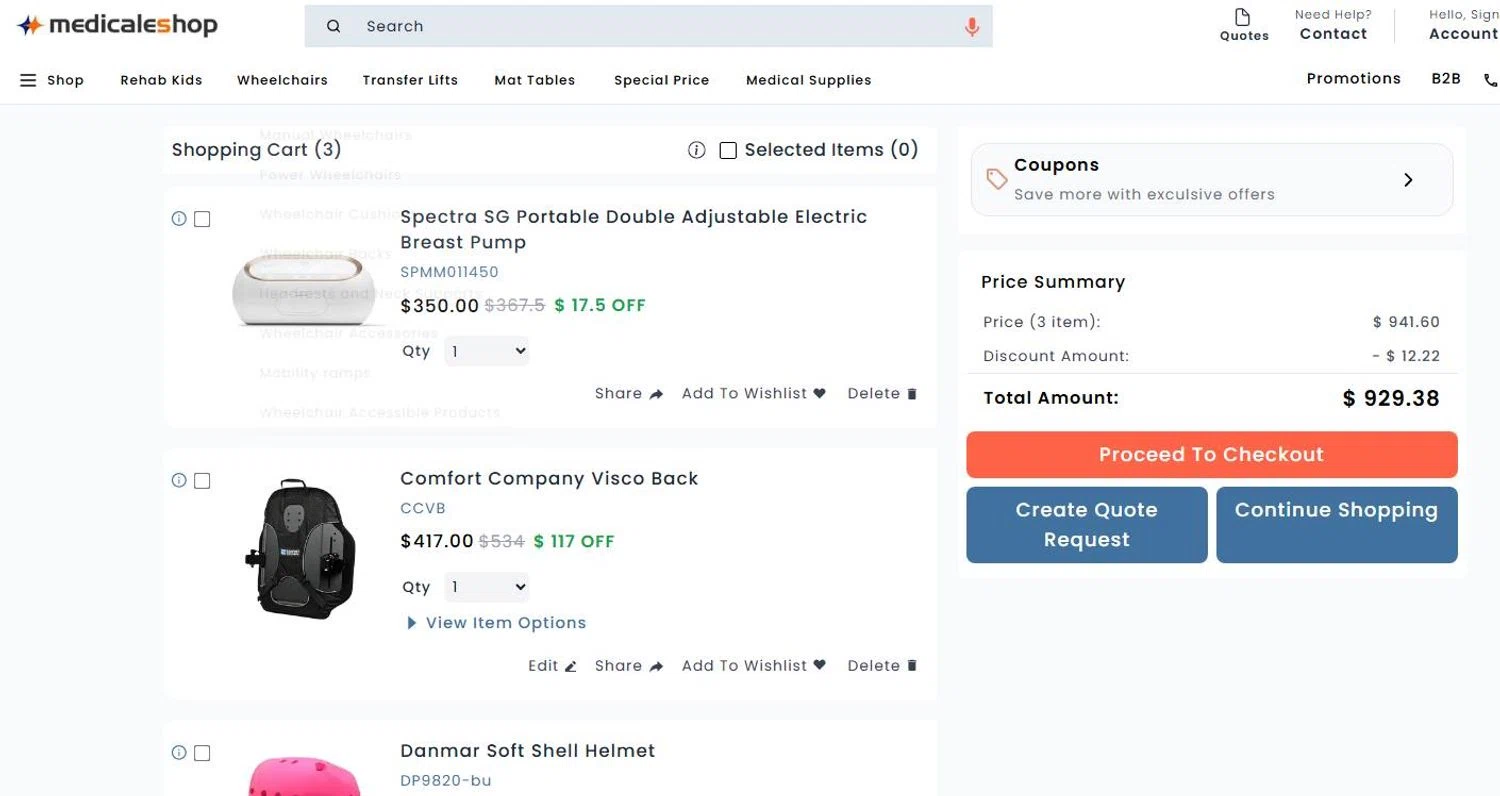Edit the Comfort Company Visco Back item
This screenshot has width=1500, height=796.
tap(552, 666)
